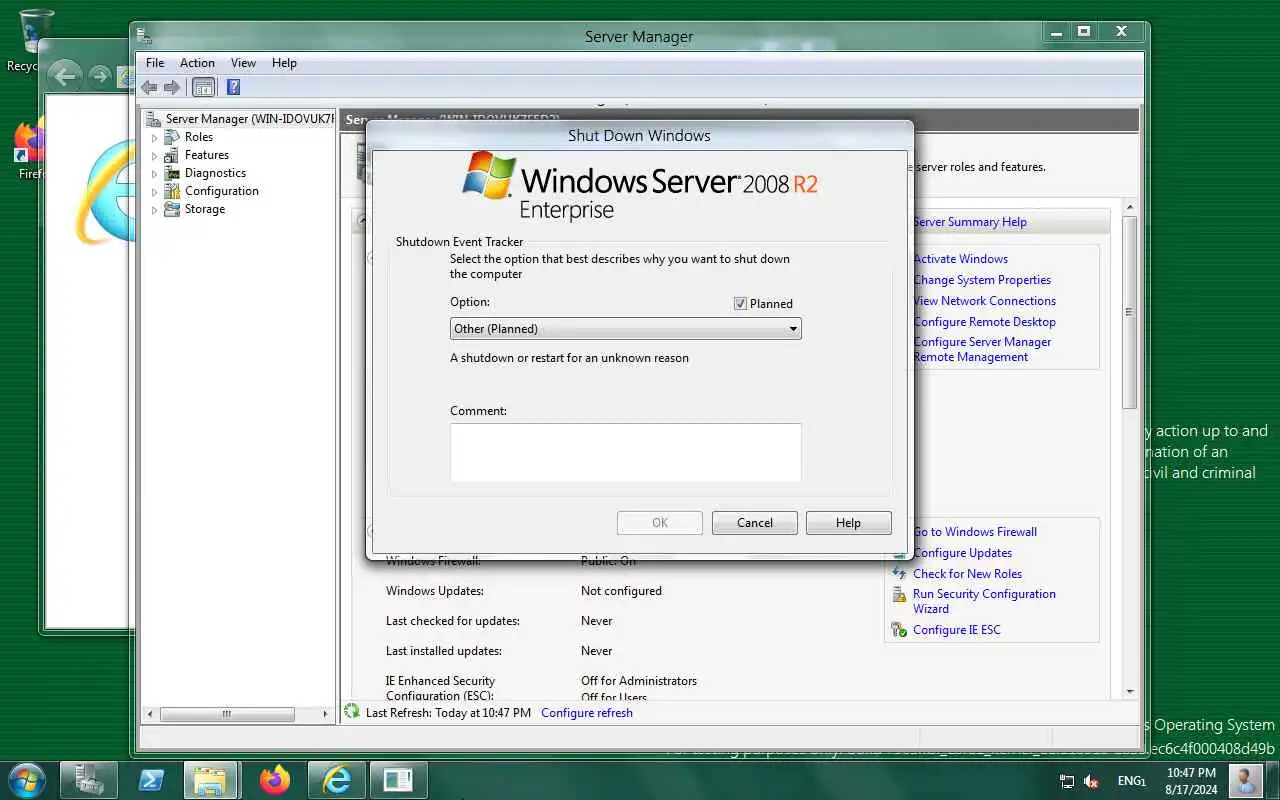Open the Action menu
This screenshot has width=1280, height=800.
(x=197, y=63)
